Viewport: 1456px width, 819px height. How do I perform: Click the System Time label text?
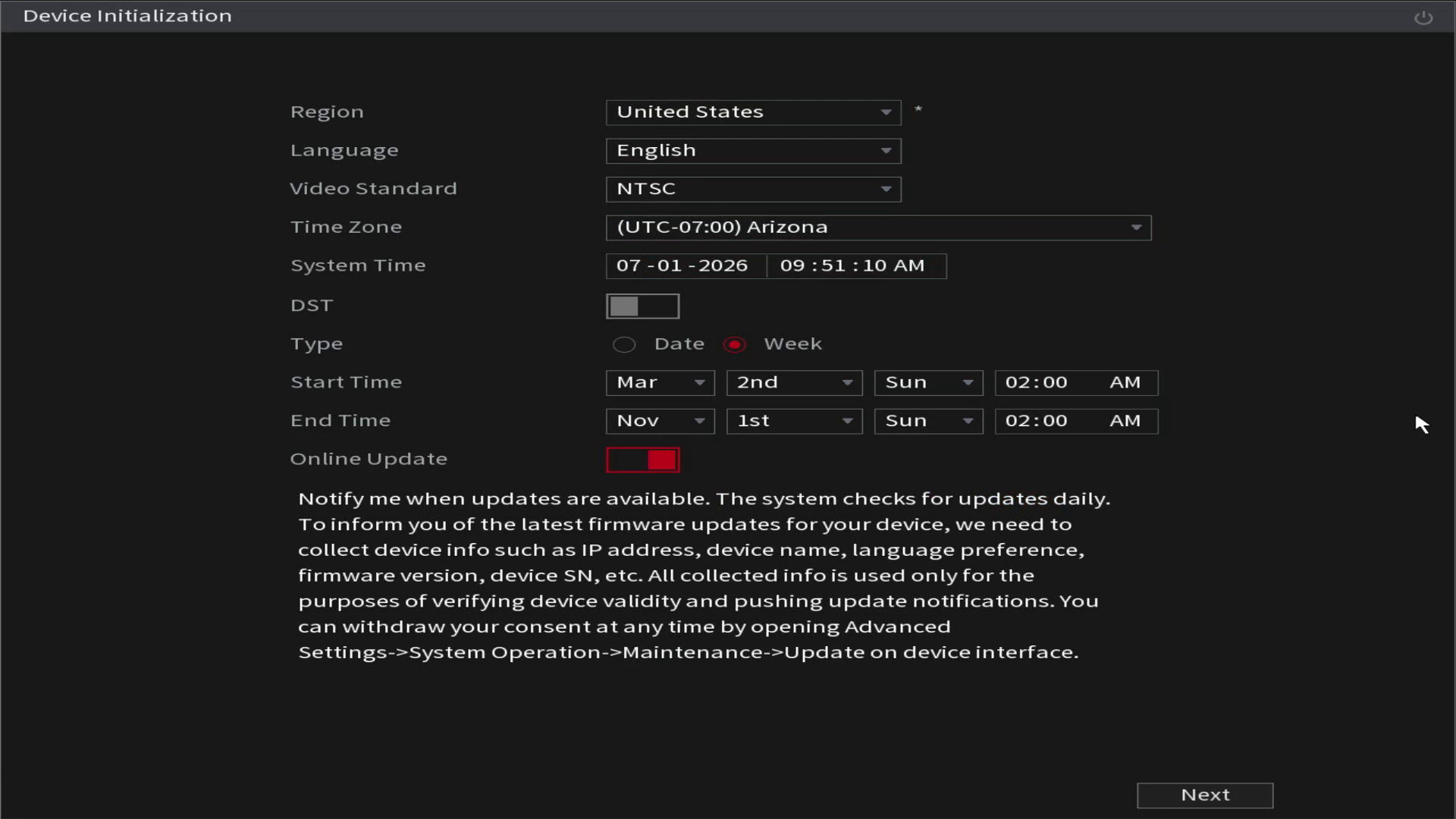[358, 266]
